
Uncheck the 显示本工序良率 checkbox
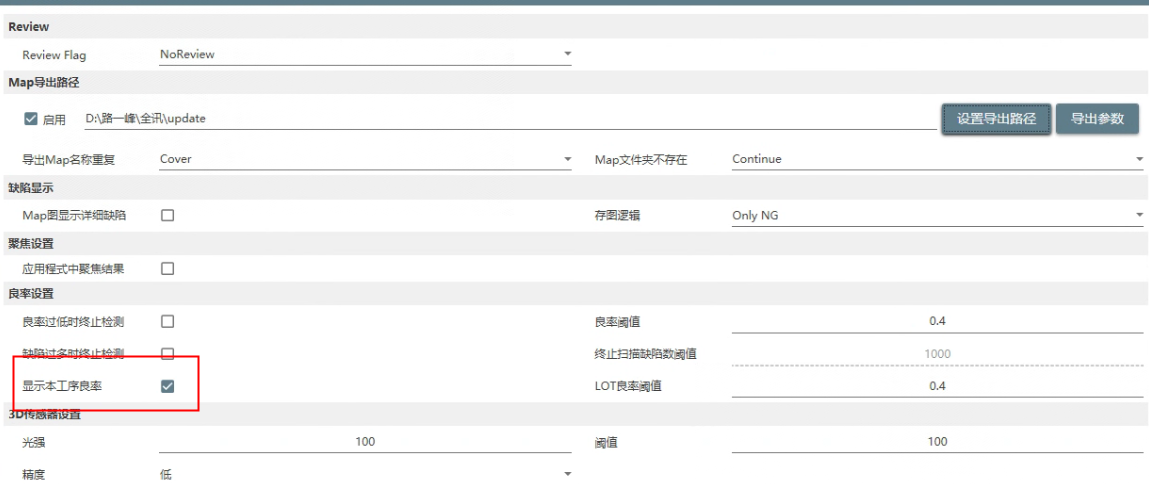pyautogui.click(x=167, y=386)
